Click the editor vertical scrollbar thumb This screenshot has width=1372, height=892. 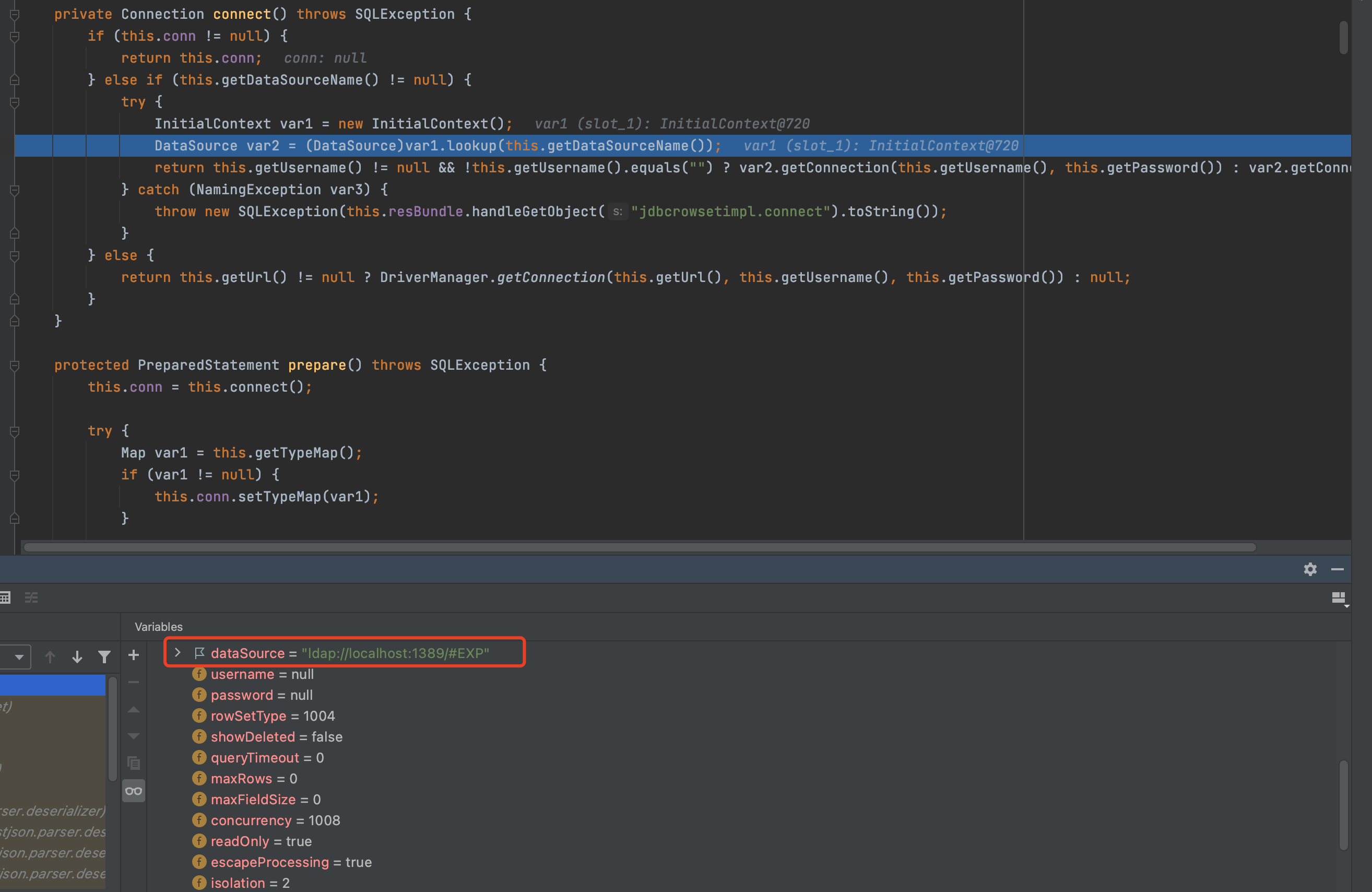pos(1343,38)
